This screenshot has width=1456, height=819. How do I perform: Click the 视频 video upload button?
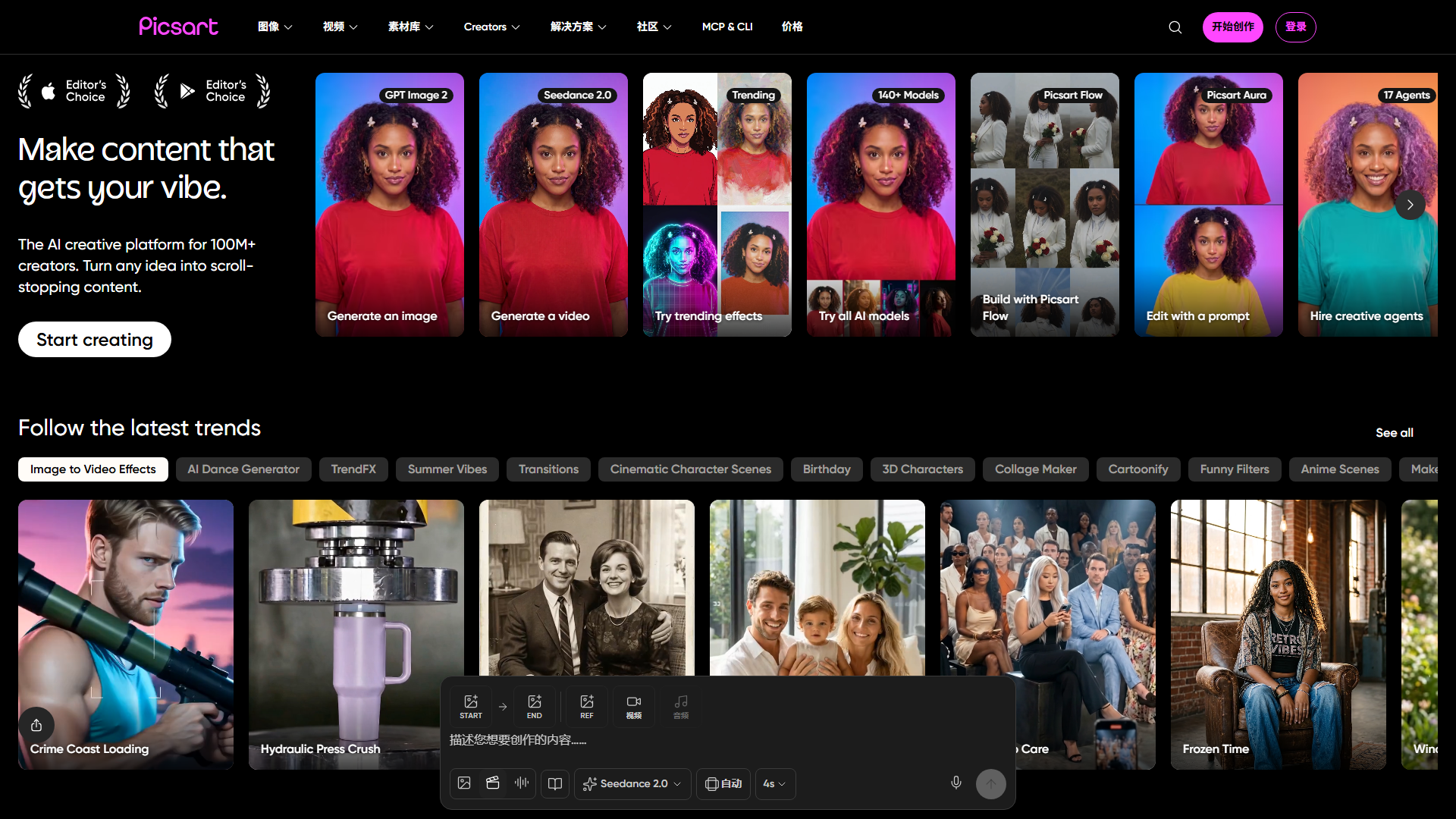[x=634, y=706]
